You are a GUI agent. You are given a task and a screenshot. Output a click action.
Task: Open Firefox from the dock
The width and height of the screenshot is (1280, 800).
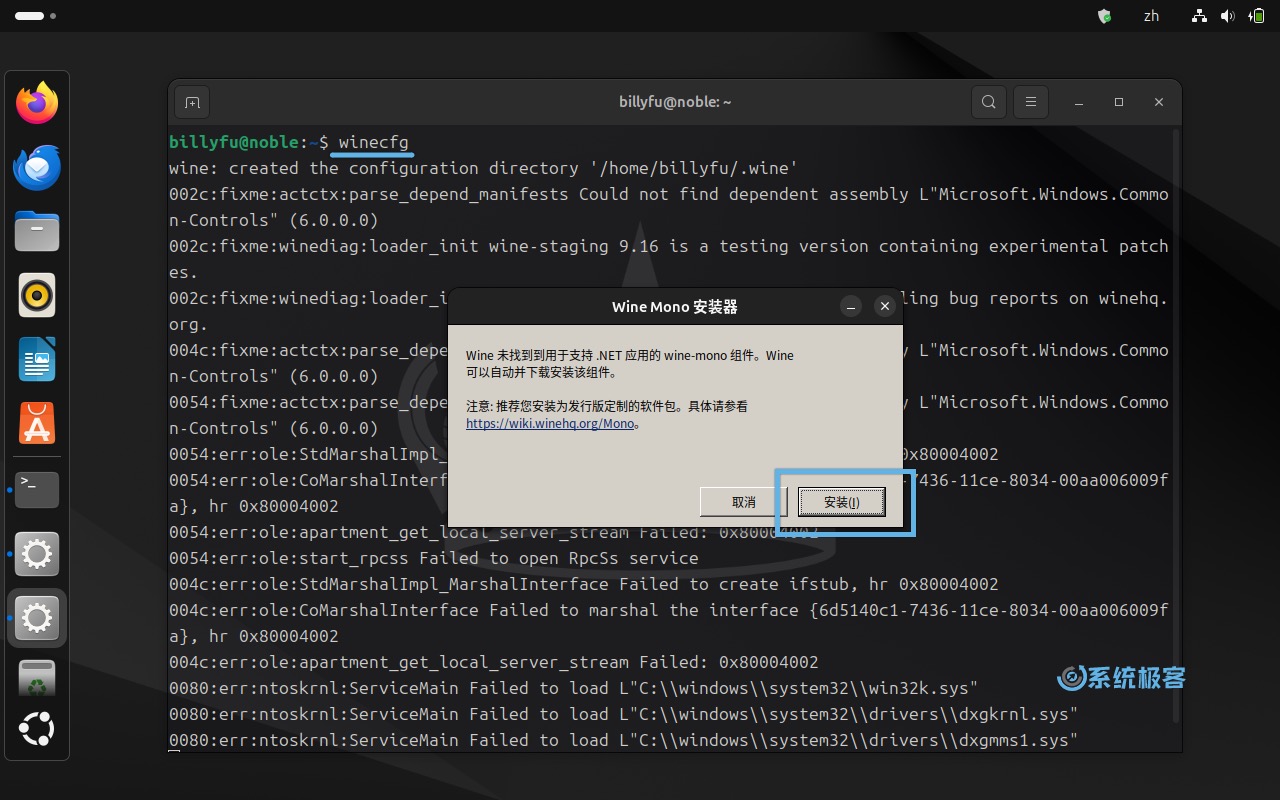(x=37, y=103)
